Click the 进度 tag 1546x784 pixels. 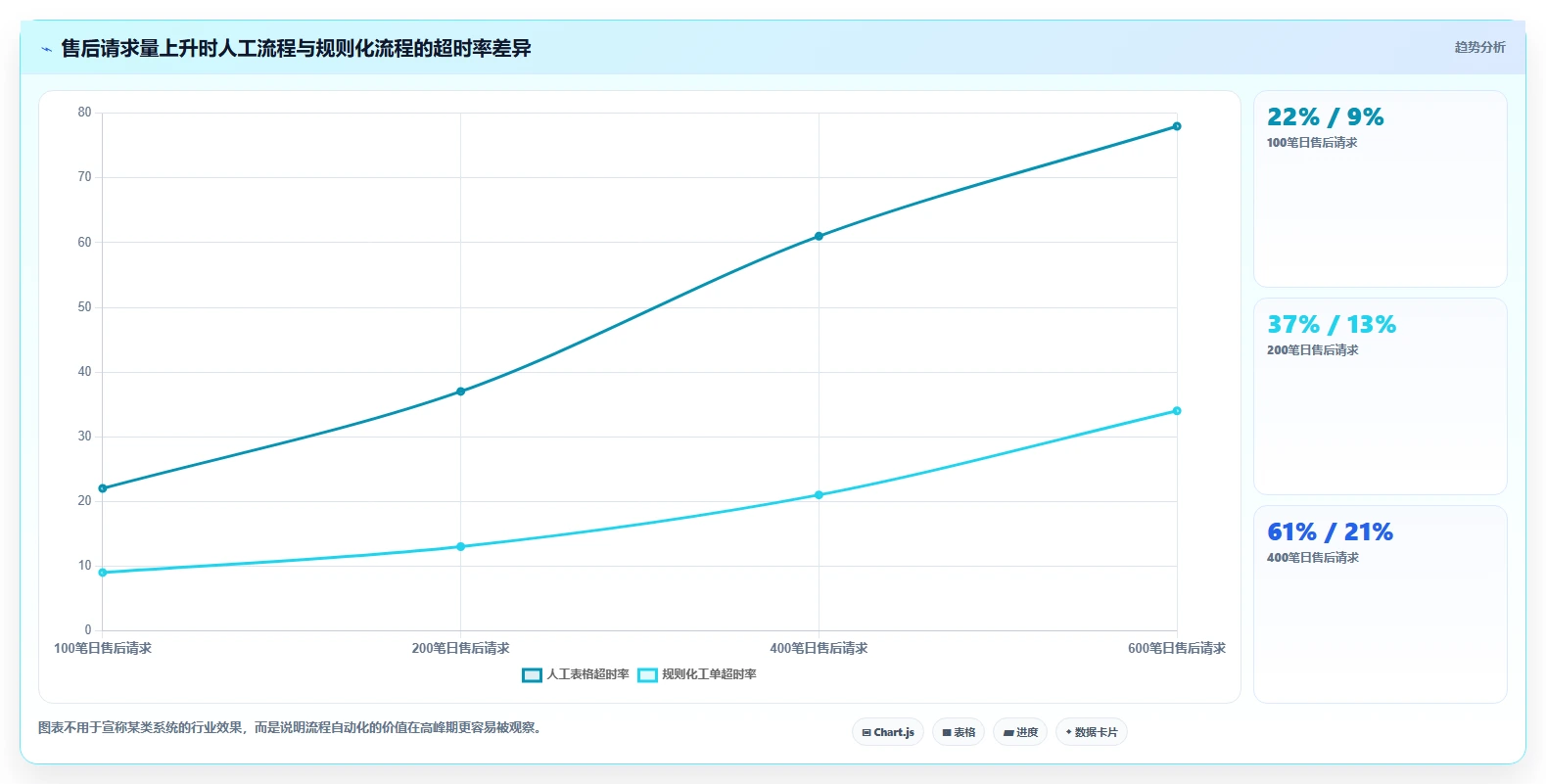[1020, 732]
